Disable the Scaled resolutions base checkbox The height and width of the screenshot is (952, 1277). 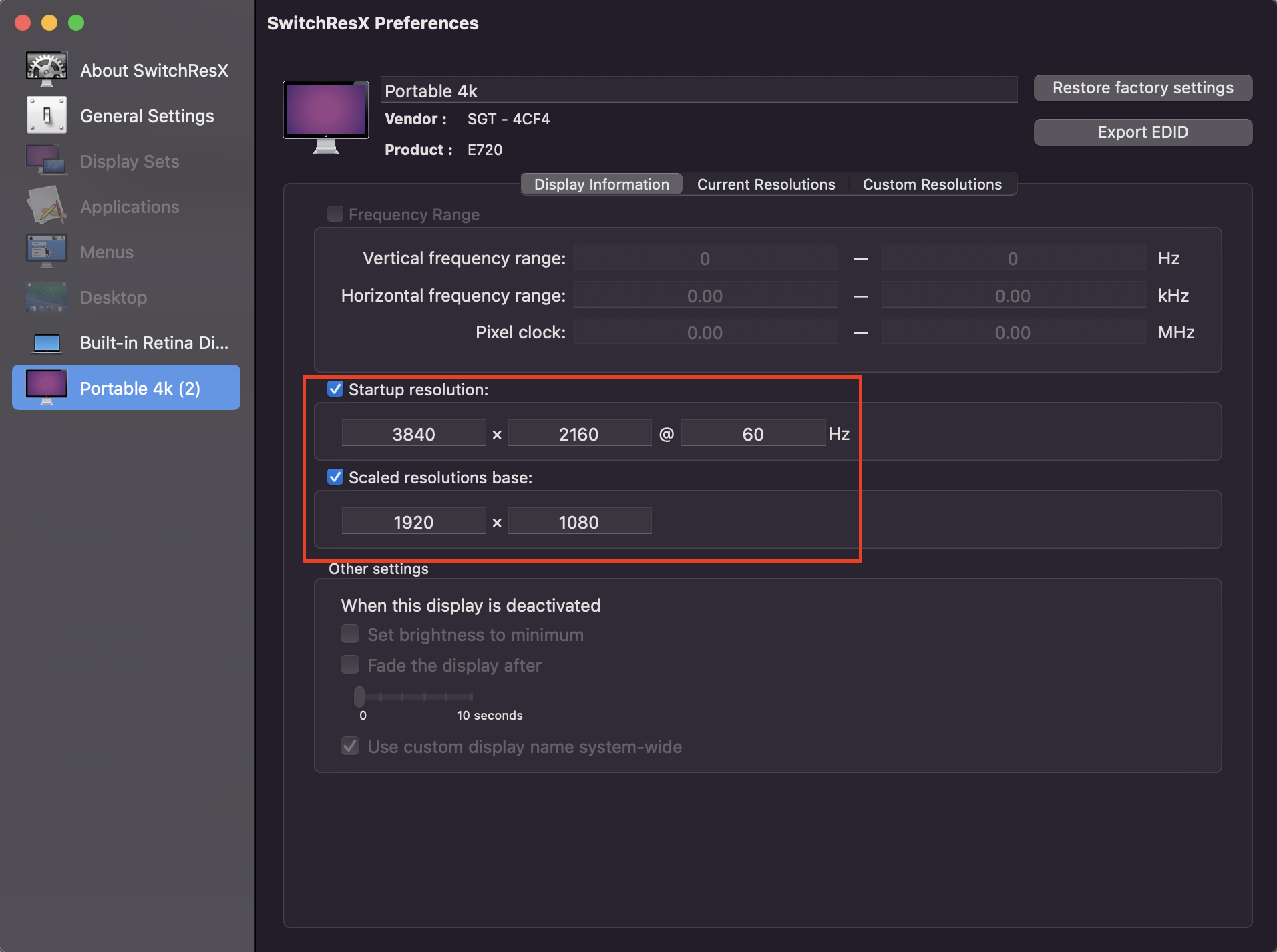[335, 477]
